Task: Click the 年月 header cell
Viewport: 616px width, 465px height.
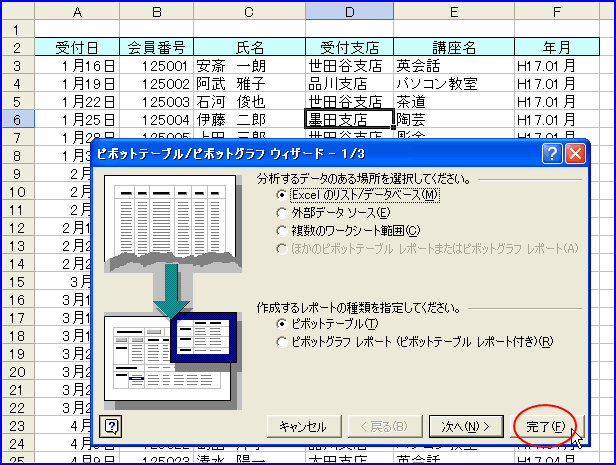Action: [x=557, y=47]
